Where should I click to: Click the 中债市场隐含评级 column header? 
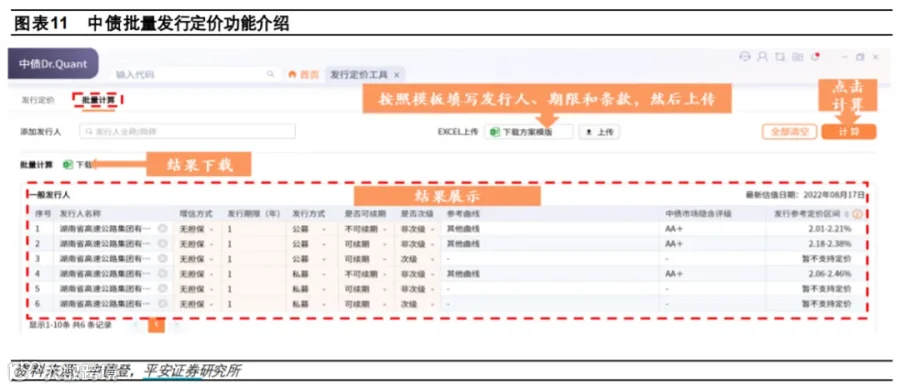point(698,214)
